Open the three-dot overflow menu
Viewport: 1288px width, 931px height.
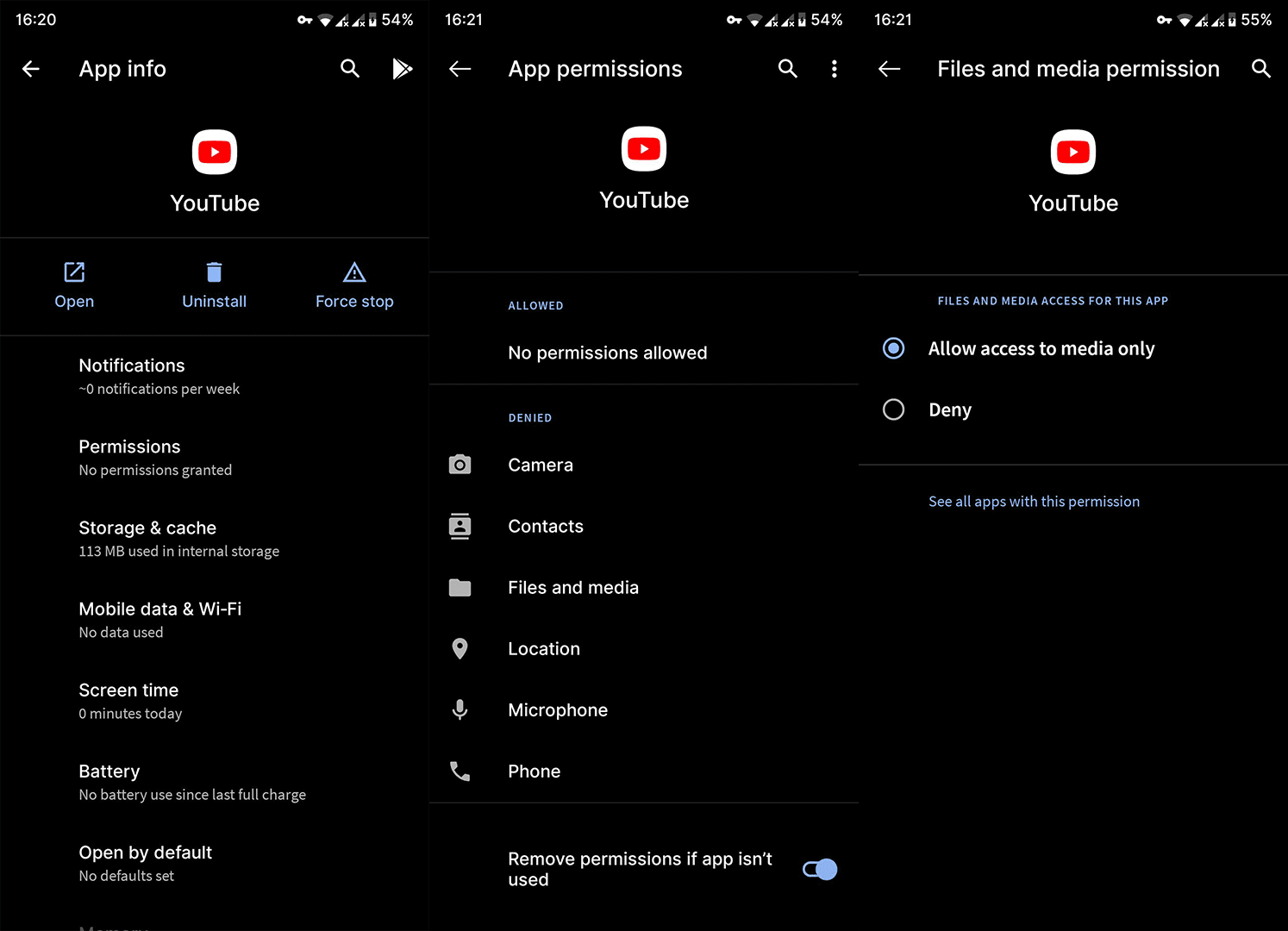click(834, 68)
